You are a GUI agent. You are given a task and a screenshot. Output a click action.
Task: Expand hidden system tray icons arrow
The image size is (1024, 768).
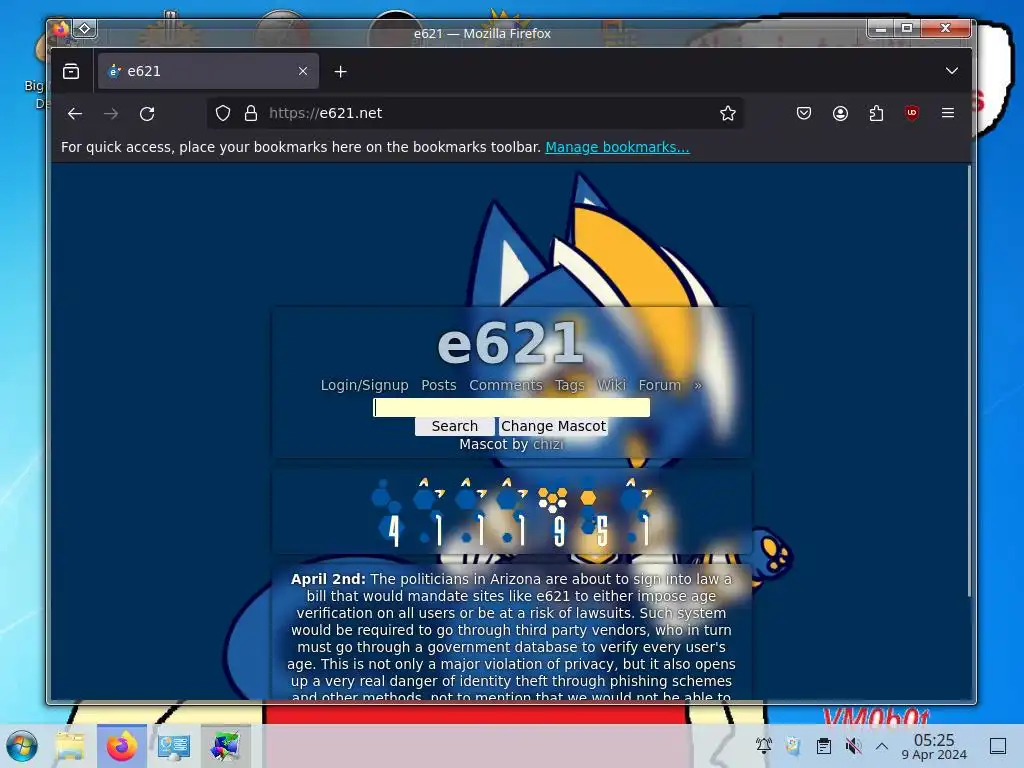882,745
